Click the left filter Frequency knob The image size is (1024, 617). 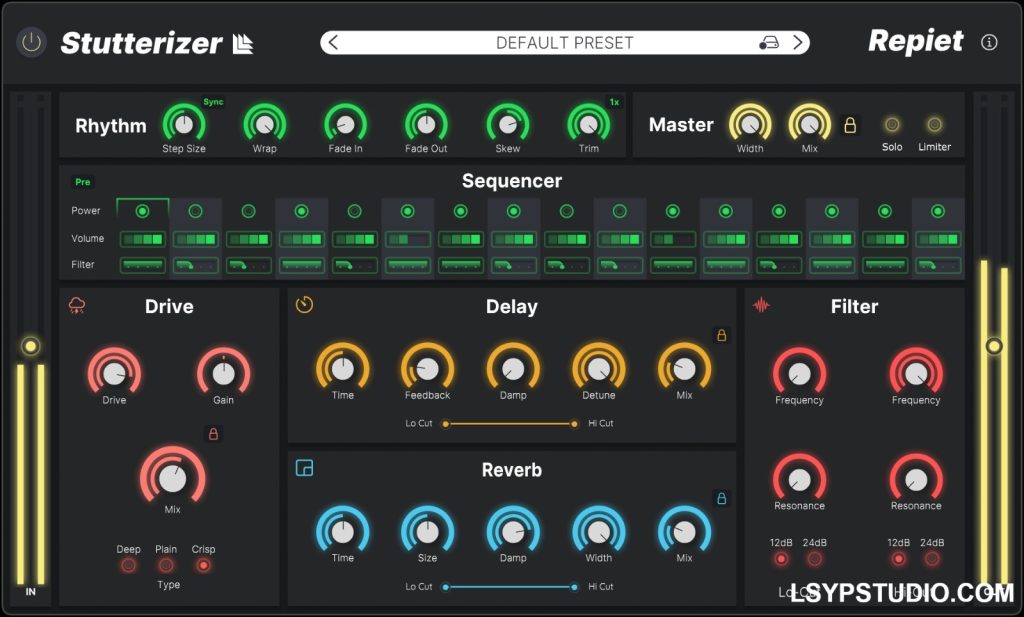coord(799,373)
